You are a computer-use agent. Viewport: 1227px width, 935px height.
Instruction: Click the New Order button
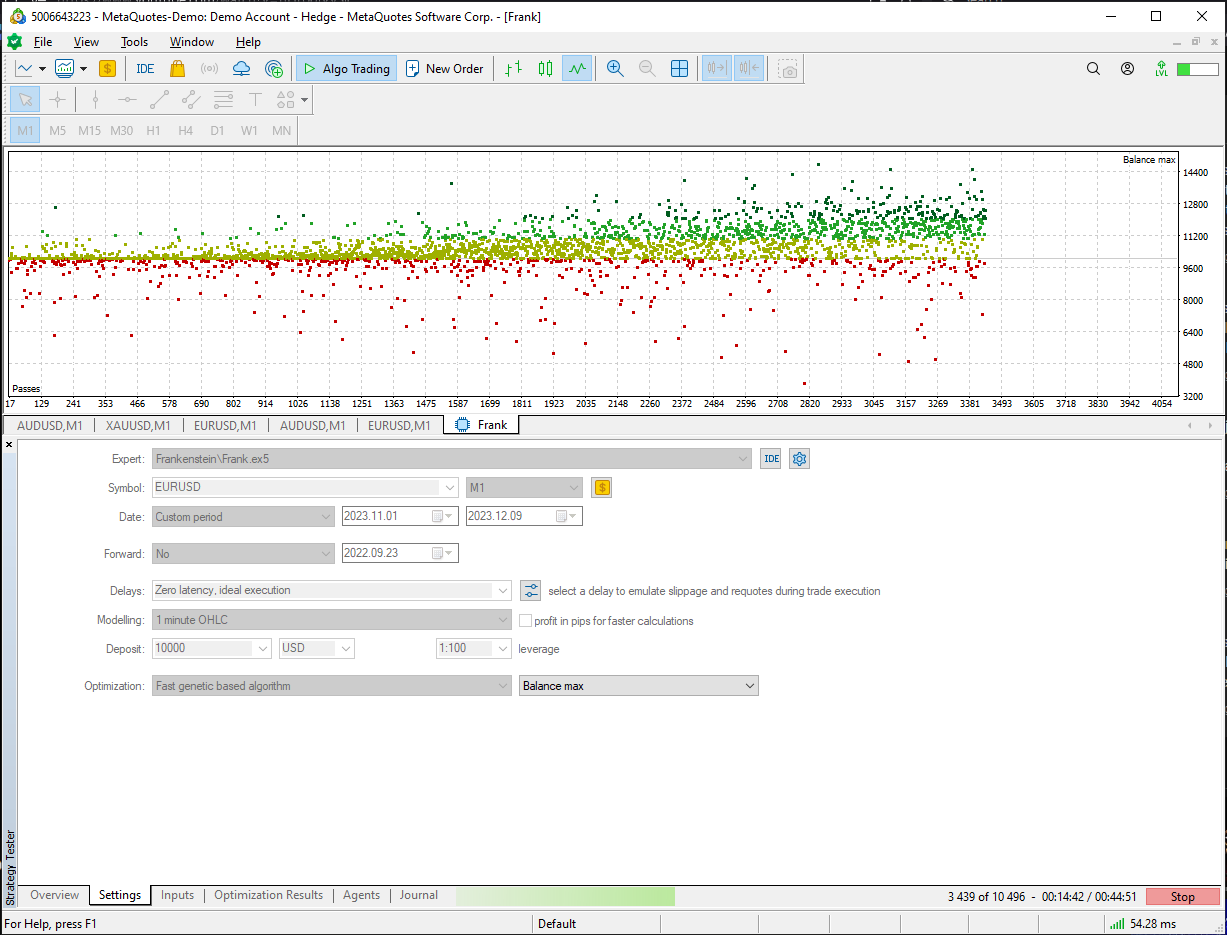point(444,69)
